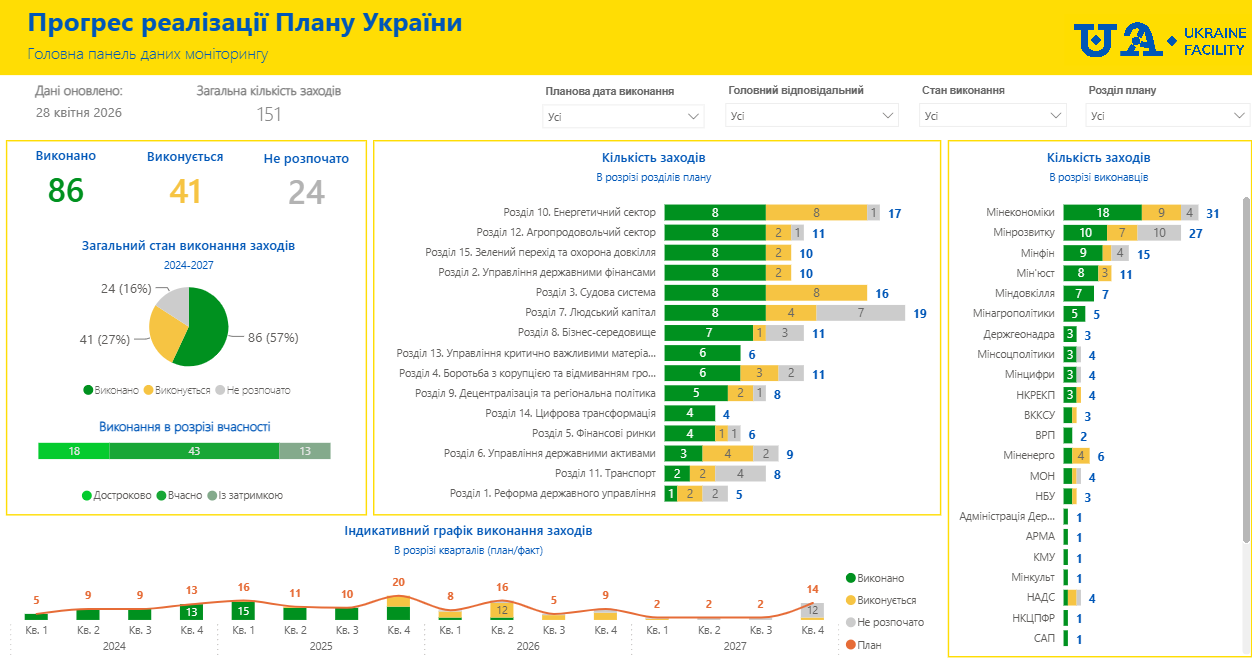Click the Виконується pie legend marker

tap(149, 390)
